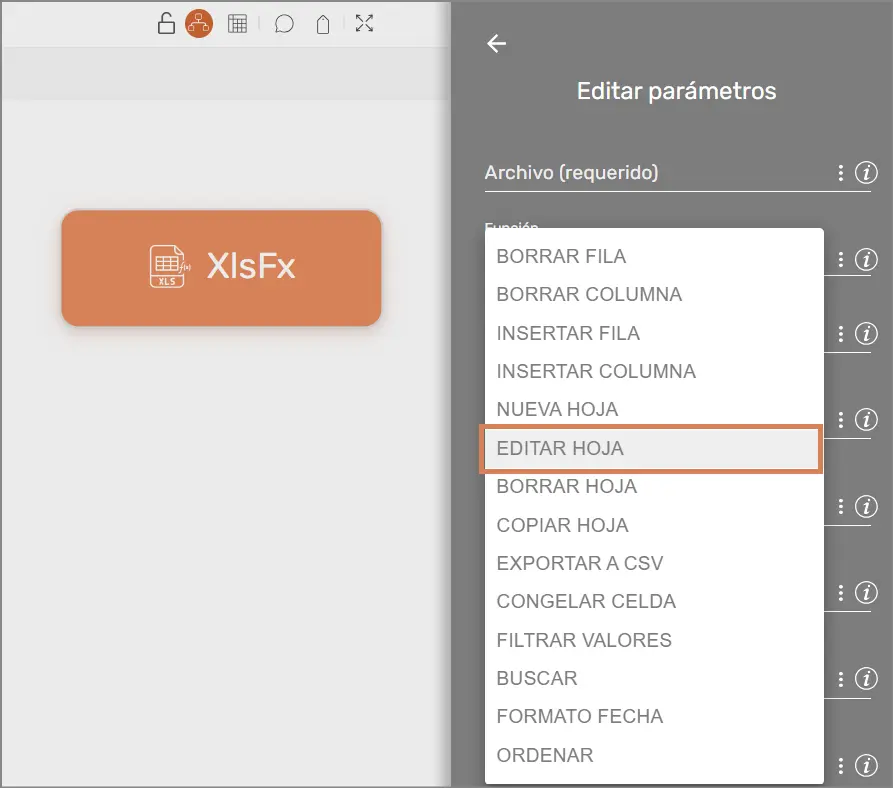Open three-dot menu beside NUEVA HOJA
The height and width of the screenshot is (788, 893).
tap(841, 420)
